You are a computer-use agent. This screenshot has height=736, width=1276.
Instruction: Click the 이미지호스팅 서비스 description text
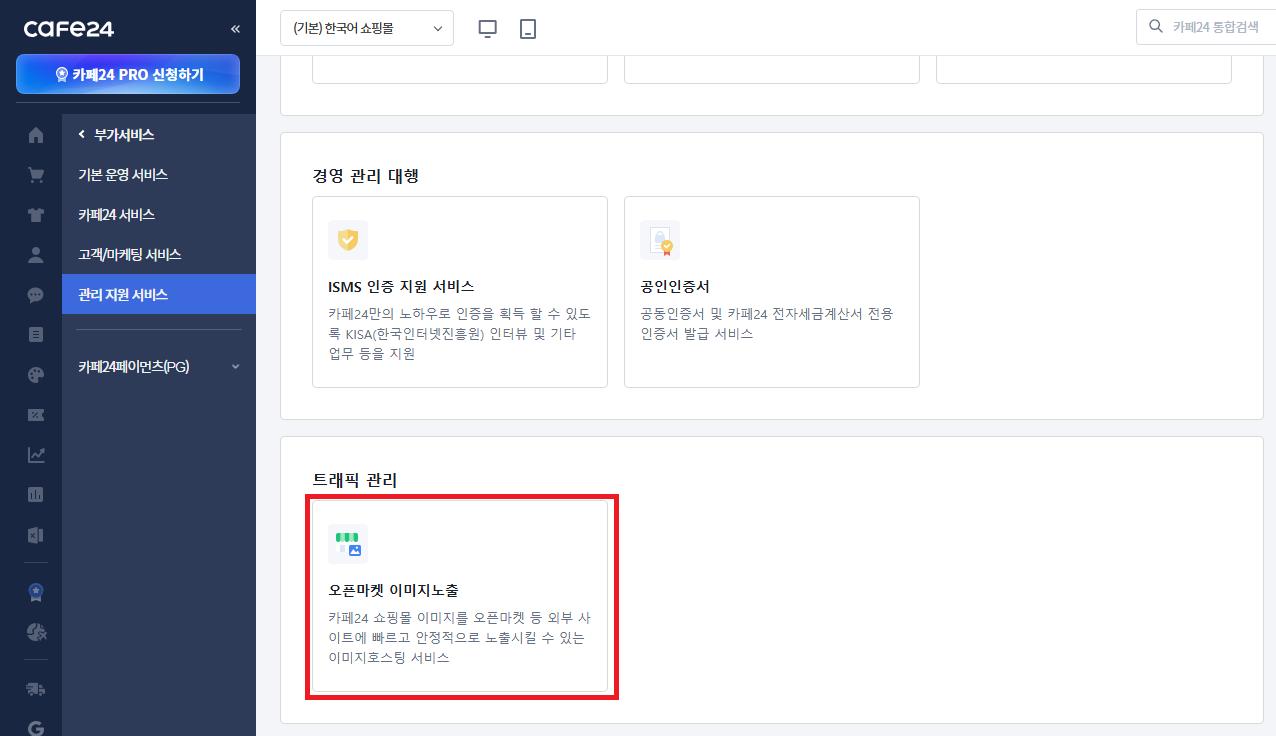pyautogui.click(x=459, y=638)
